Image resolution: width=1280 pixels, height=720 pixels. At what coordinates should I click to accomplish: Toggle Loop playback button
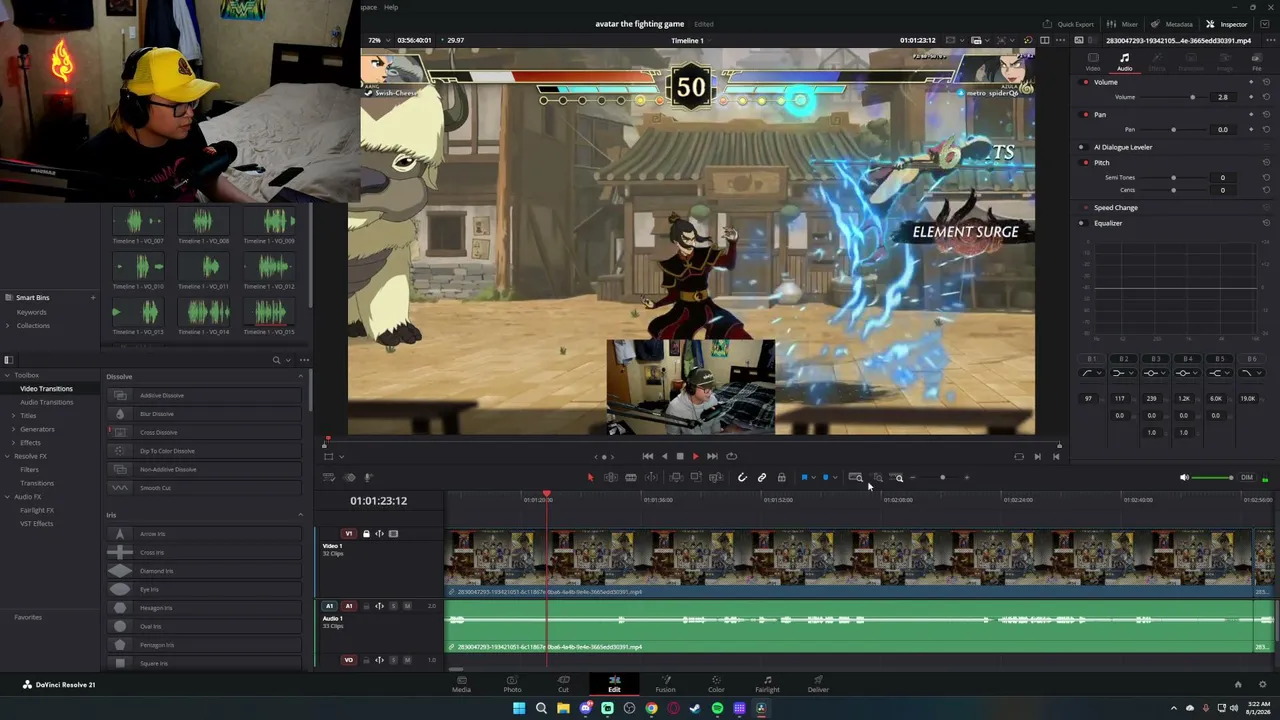pos(732,456)
